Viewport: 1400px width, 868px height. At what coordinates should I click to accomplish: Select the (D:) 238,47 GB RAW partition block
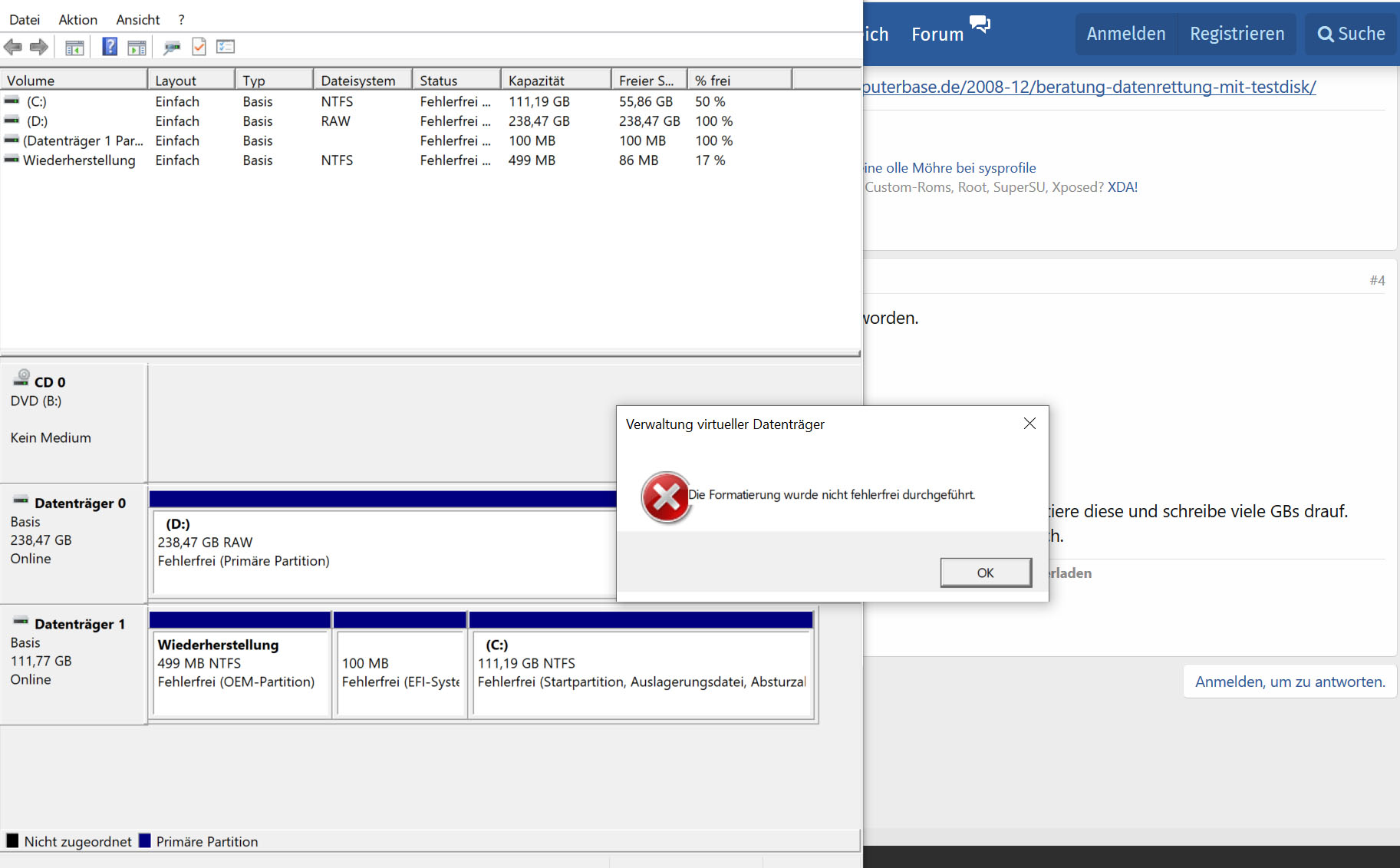(384, 551)
